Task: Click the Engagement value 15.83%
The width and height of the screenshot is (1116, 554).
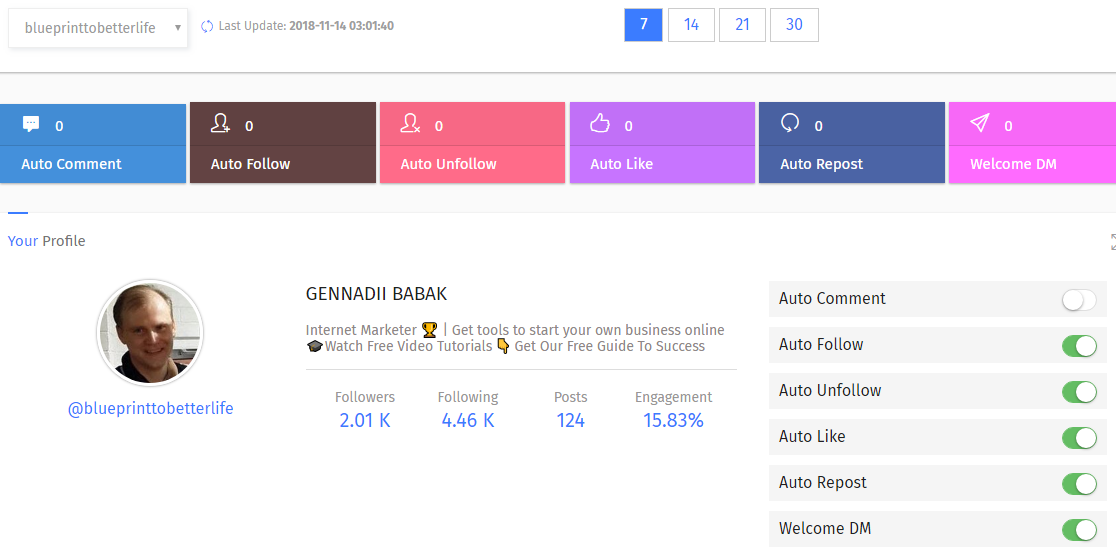Action: 673,421
